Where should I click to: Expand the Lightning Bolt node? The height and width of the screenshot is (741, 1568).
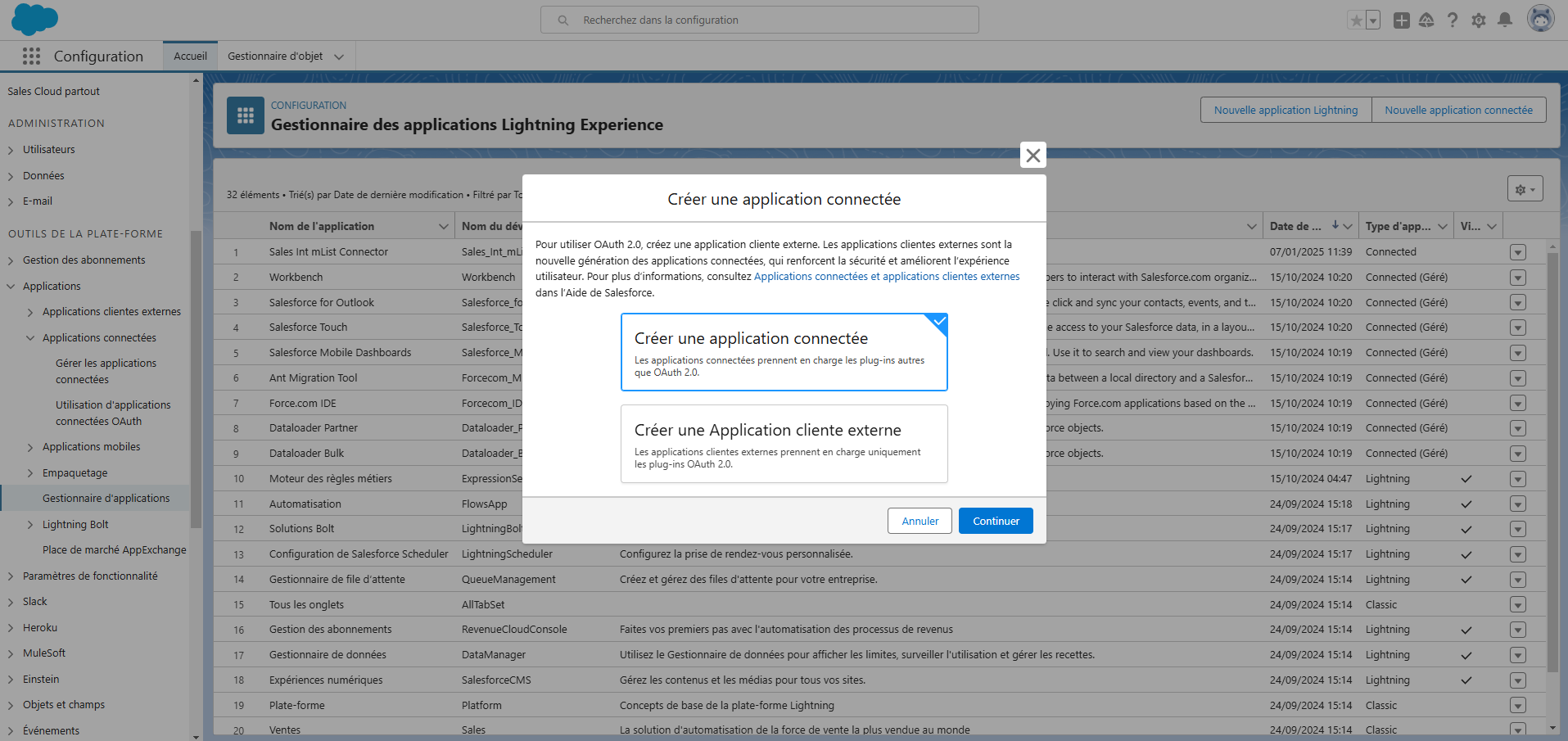click(30, 525)
